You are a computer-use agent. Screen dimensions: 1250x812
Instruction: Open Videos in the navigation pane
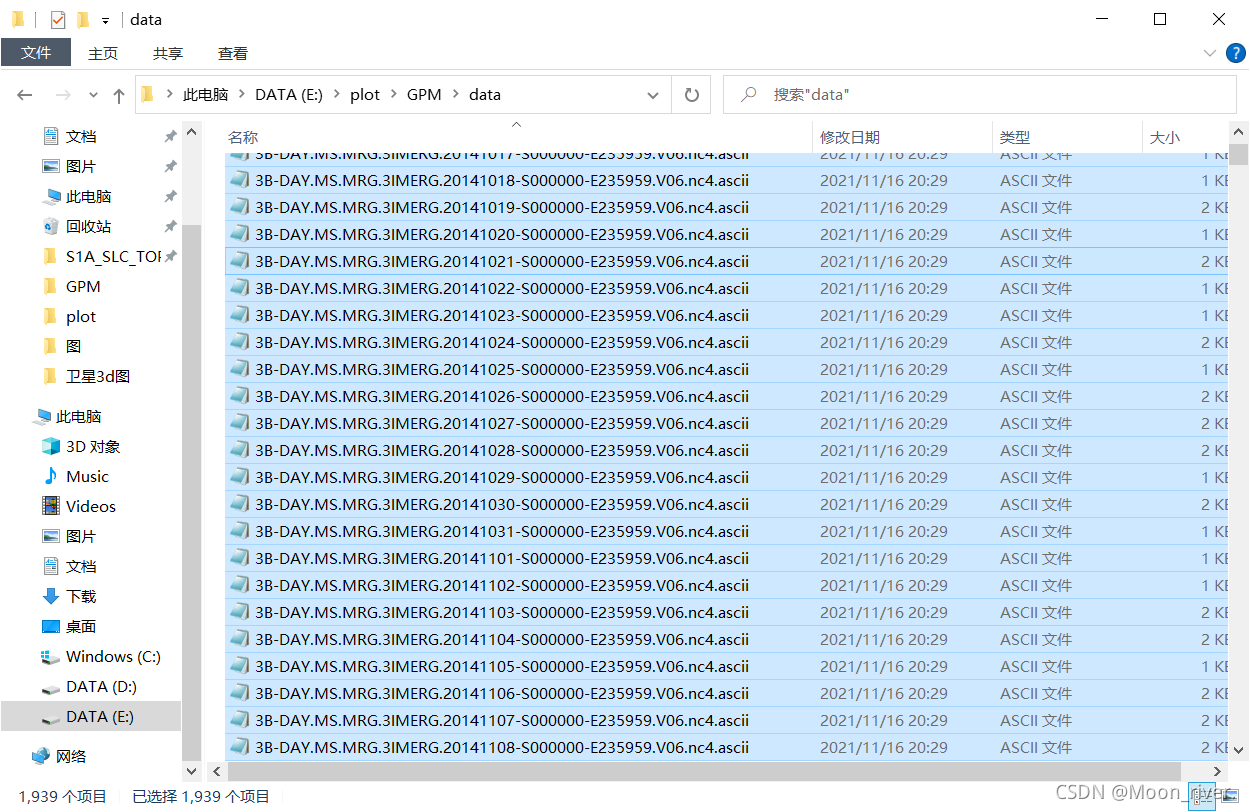point(91,506)
